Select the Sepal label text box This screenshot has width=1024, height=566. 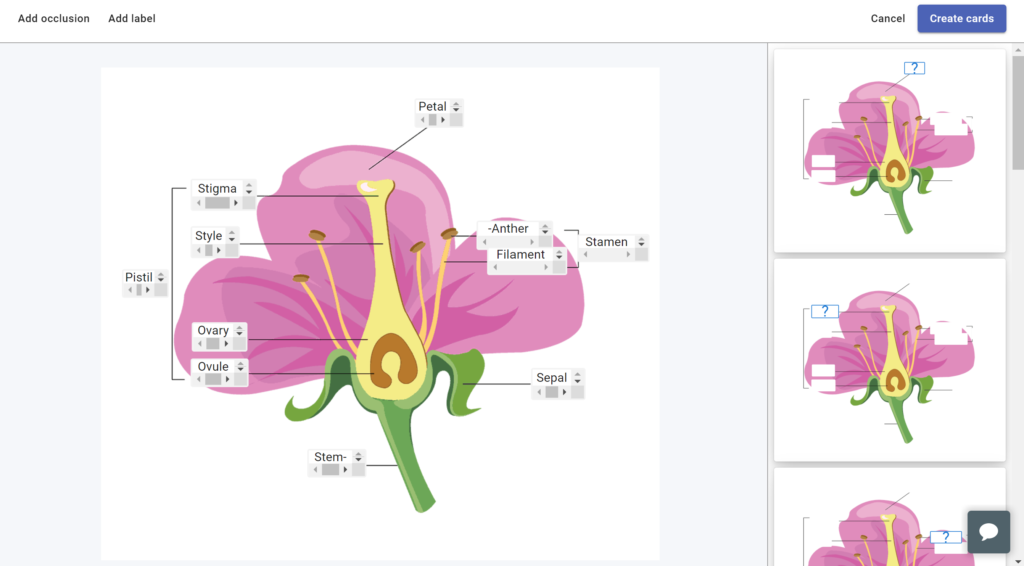(x=551, y=377)
